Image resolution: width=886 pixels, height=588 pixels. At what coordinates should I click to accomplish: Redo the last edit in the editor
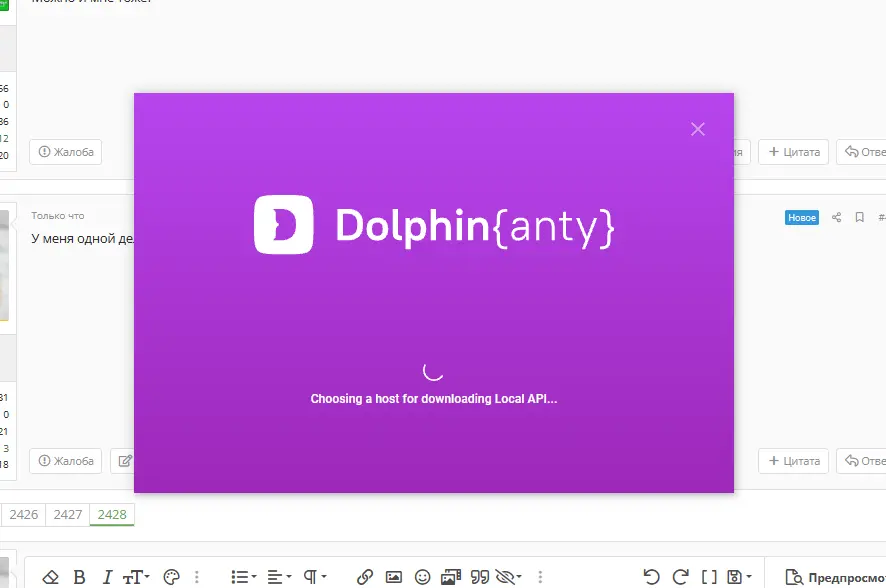(680, 577)
